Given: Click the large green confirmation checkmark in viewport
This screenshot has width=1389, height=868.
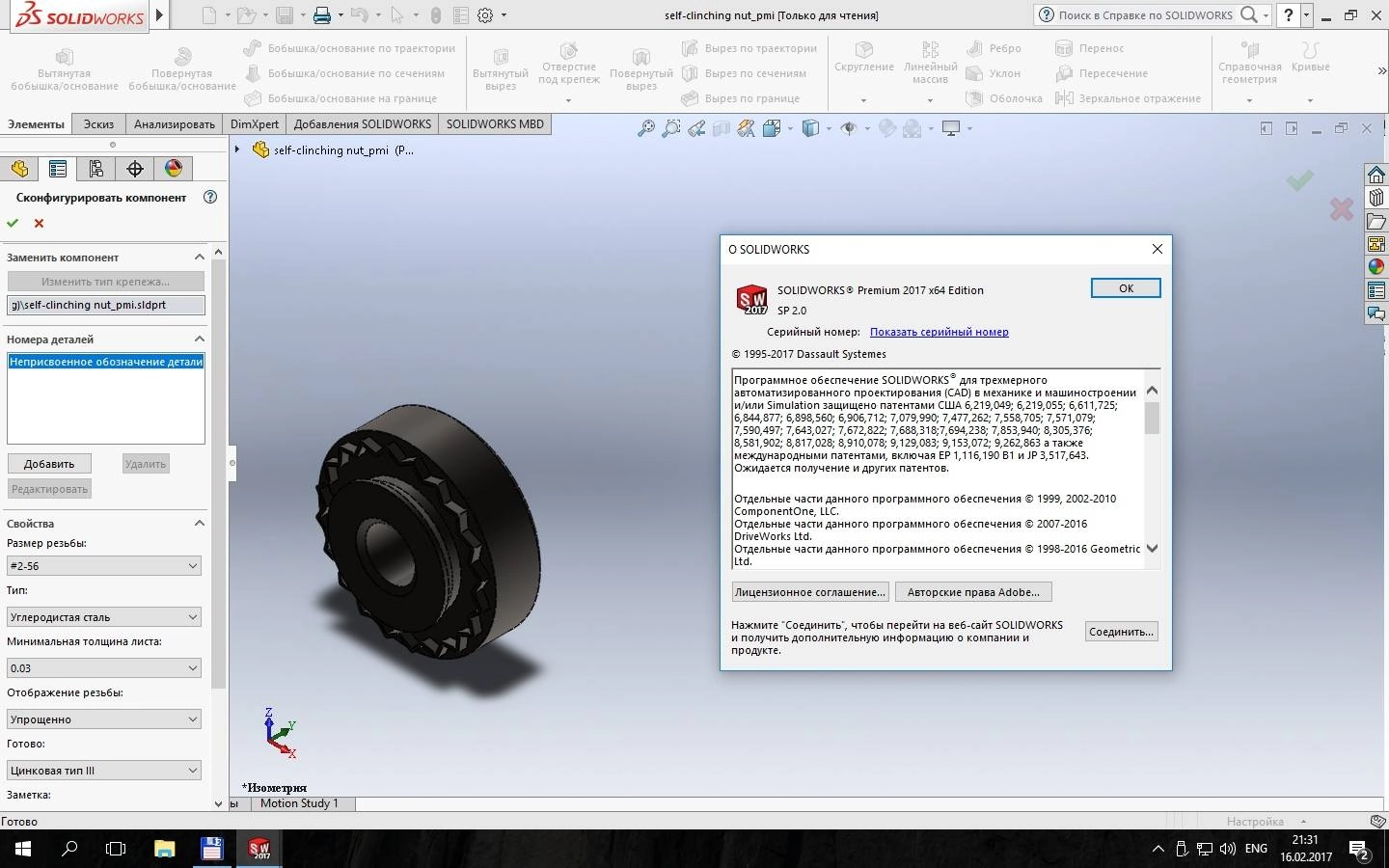Looking at the screenshot, I should [1300, 179].
